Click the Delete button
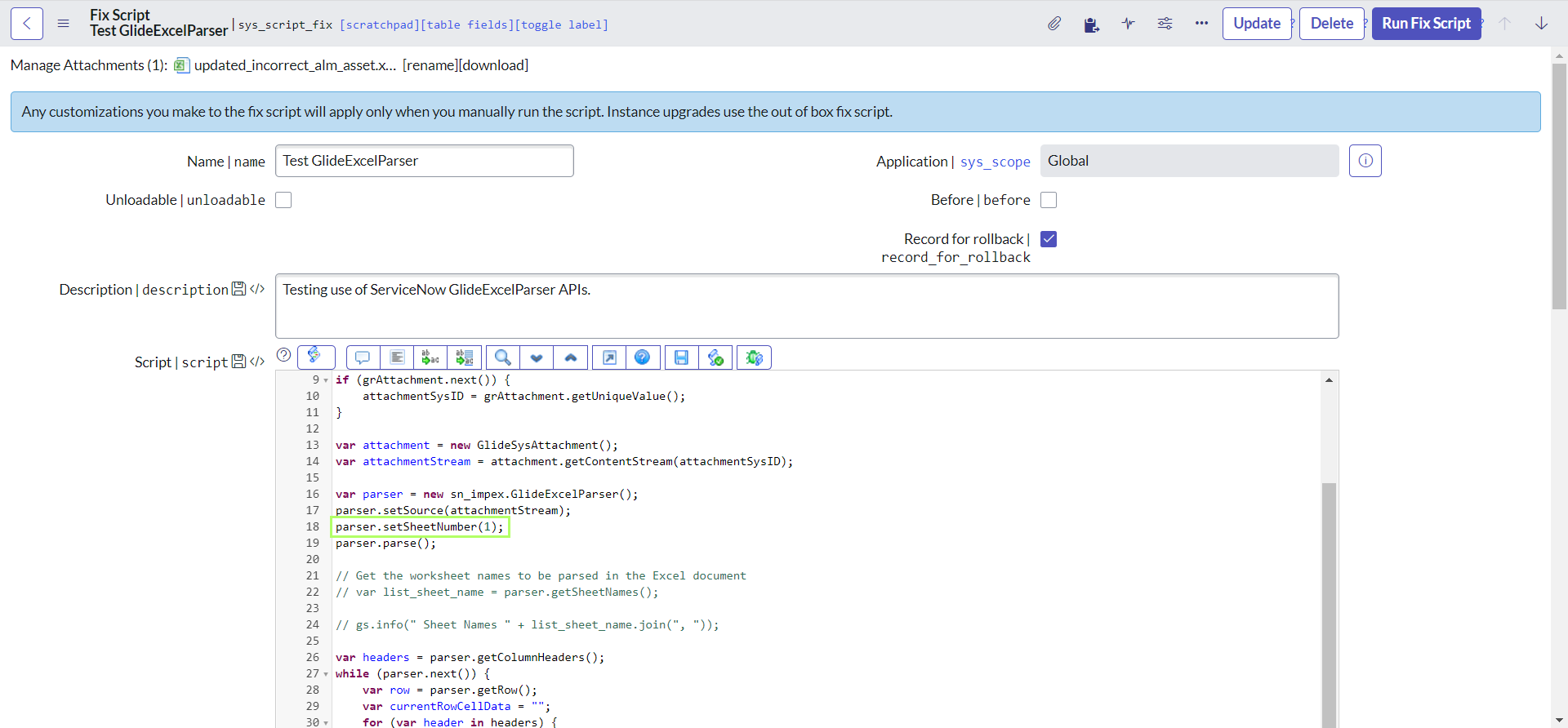The image size is (1568, 728). (x=1332, y=24)
